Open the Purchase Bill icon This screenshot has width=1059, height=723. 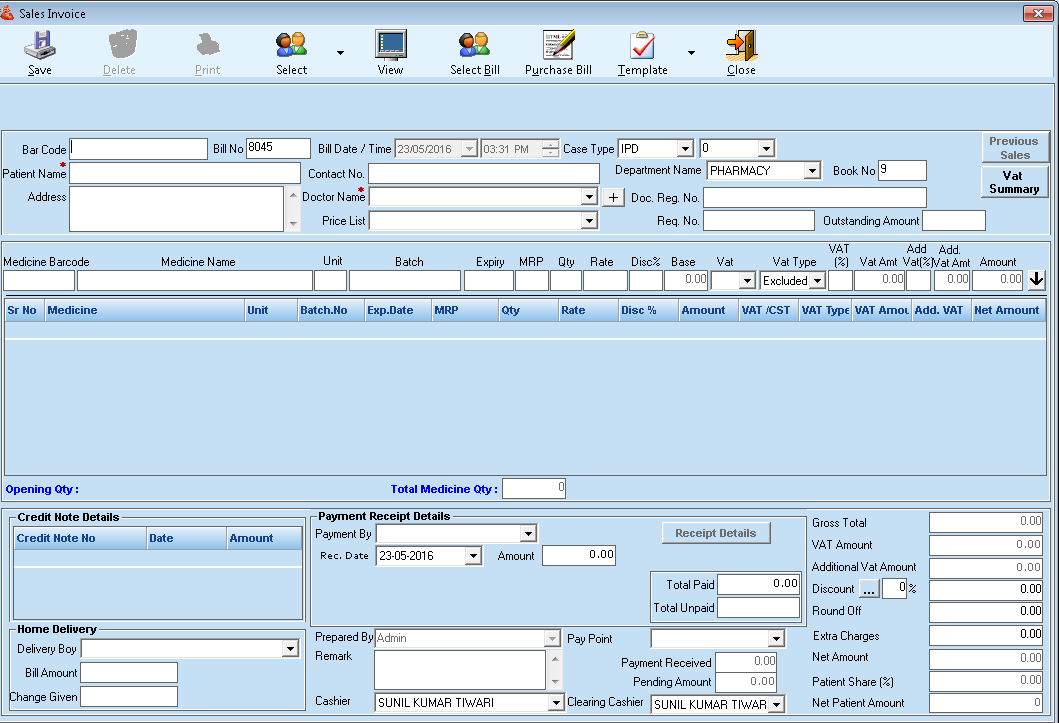558,45
